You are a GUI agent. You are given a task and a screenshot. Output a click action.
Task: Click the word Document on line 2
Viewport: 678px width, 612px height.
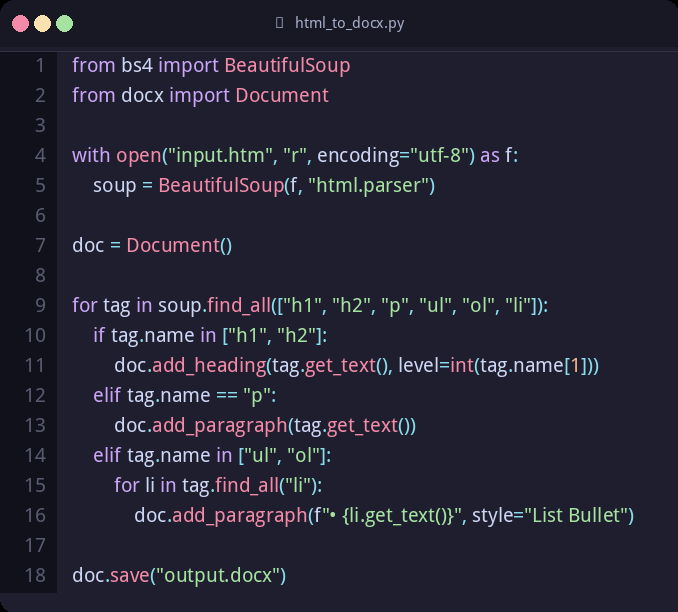point(282,96)
